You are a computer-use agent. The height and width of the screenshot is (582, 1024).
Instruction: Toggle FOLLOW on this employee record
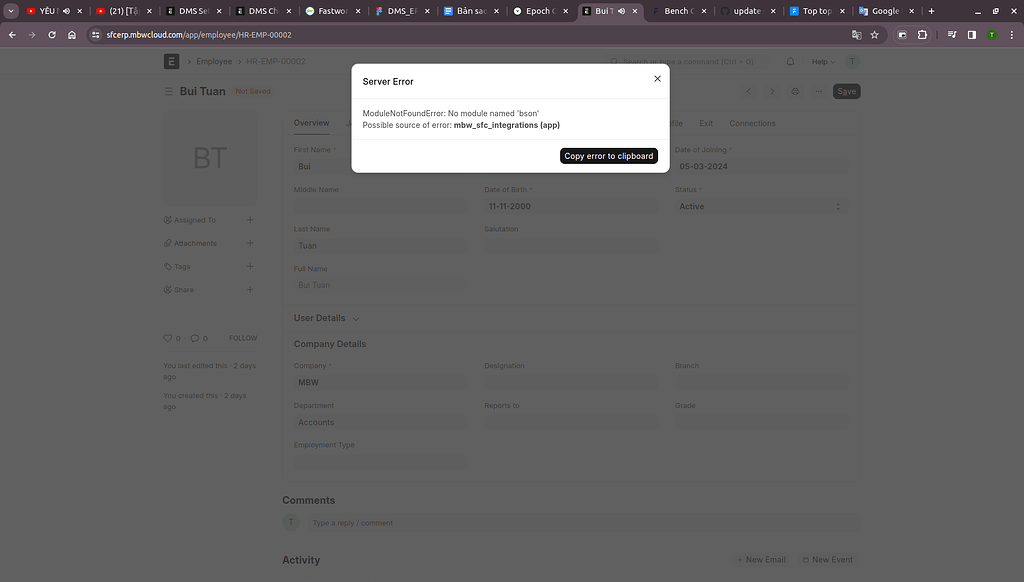click(242, 338)
